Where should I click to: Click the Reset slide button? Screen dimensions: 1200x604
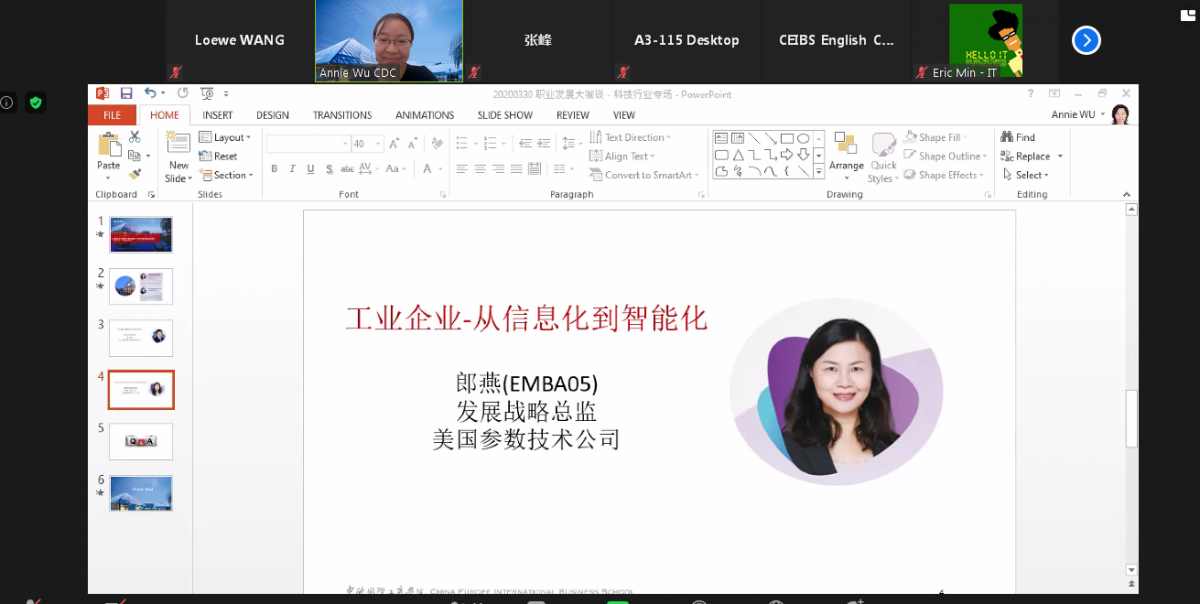click(218, 156)
